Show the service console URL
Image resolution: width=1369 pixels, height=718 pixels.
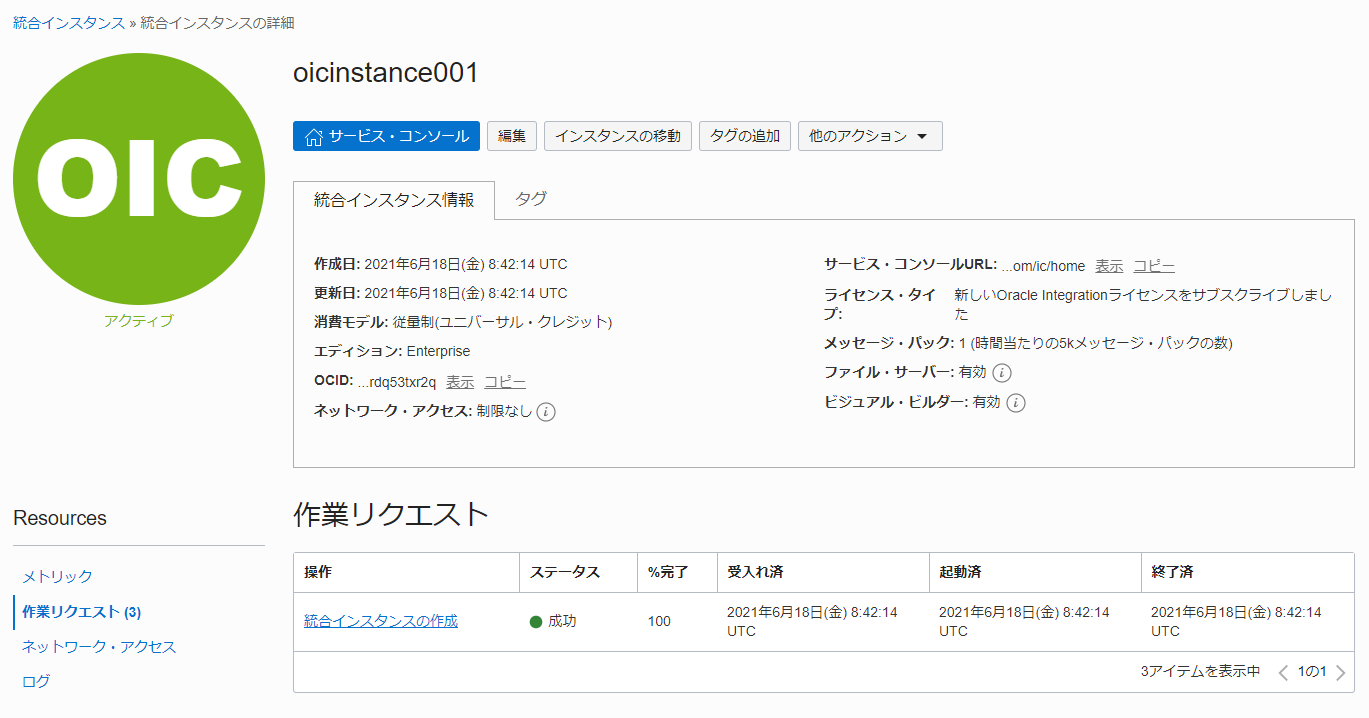coord(1108,266)
